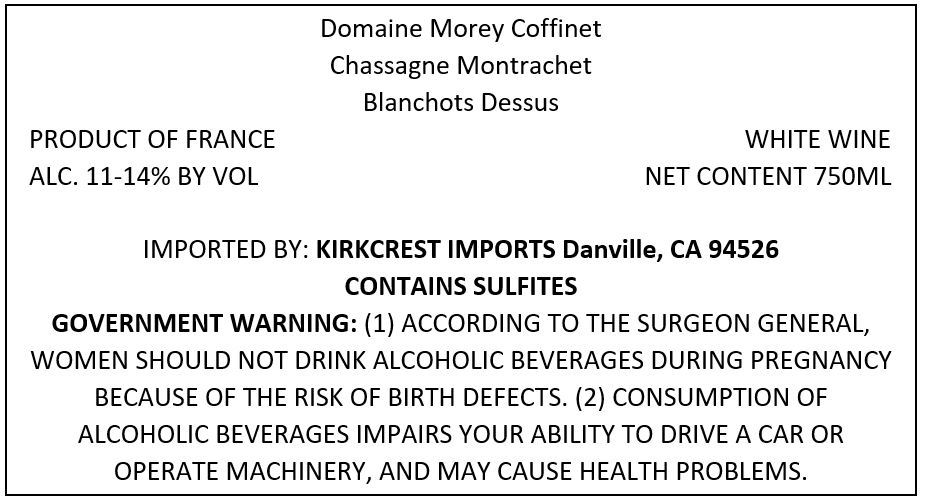Select bold KIRKCREST IMPORTS name
This screenshot has width=926, height=504.
(435, 249)
